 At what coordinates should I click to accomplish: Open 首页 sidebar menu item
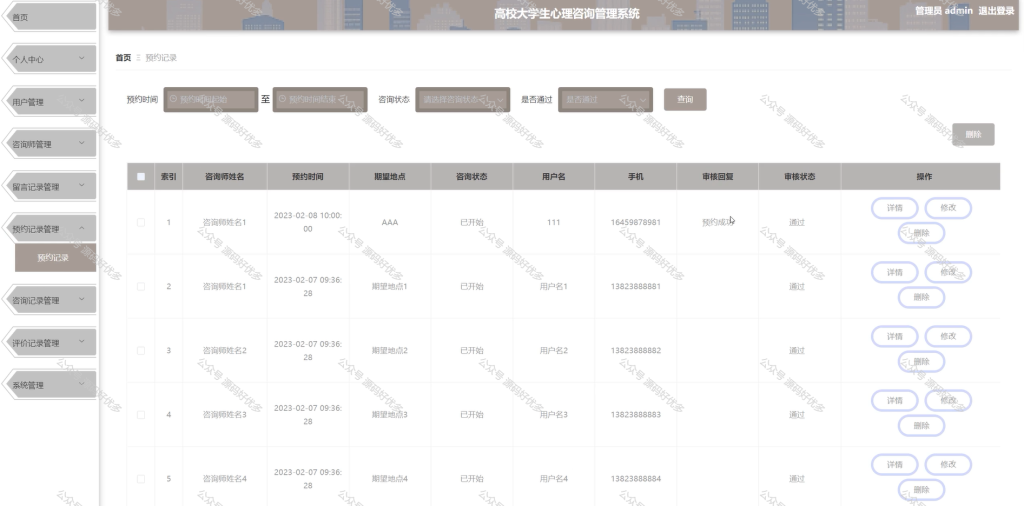point(50,17)
